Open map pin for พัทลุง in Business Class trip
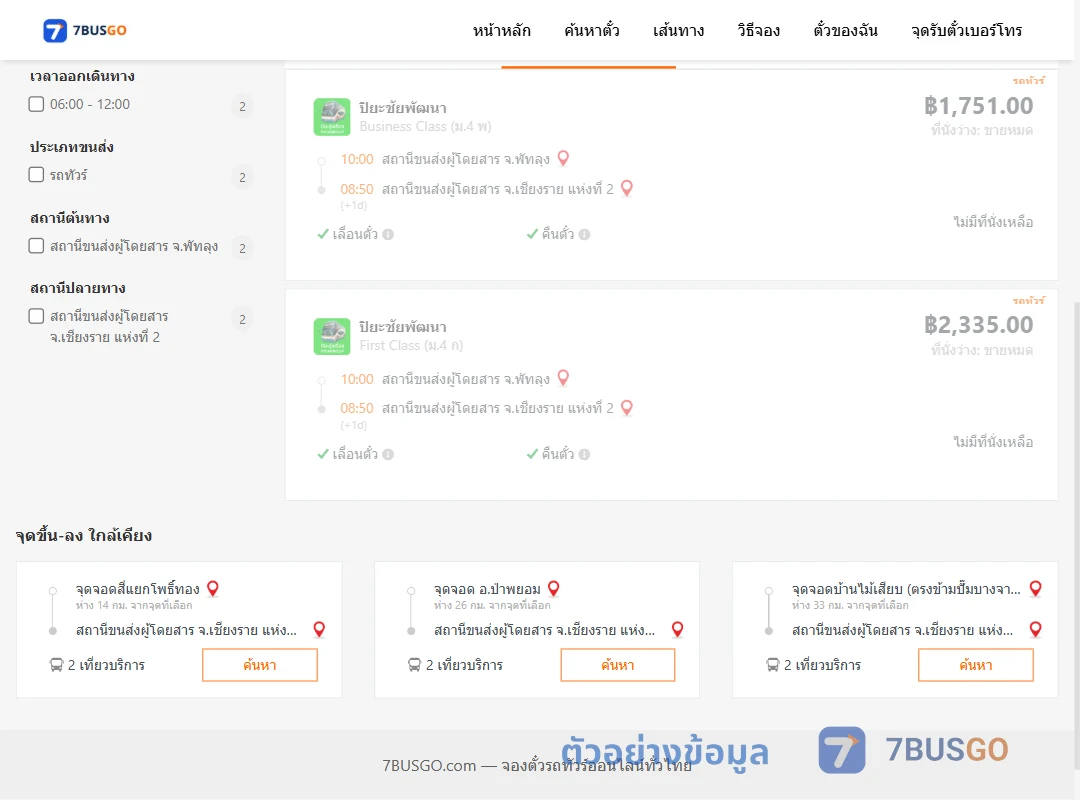Viewport: 1080px width, 800px height. click(563, 158)
